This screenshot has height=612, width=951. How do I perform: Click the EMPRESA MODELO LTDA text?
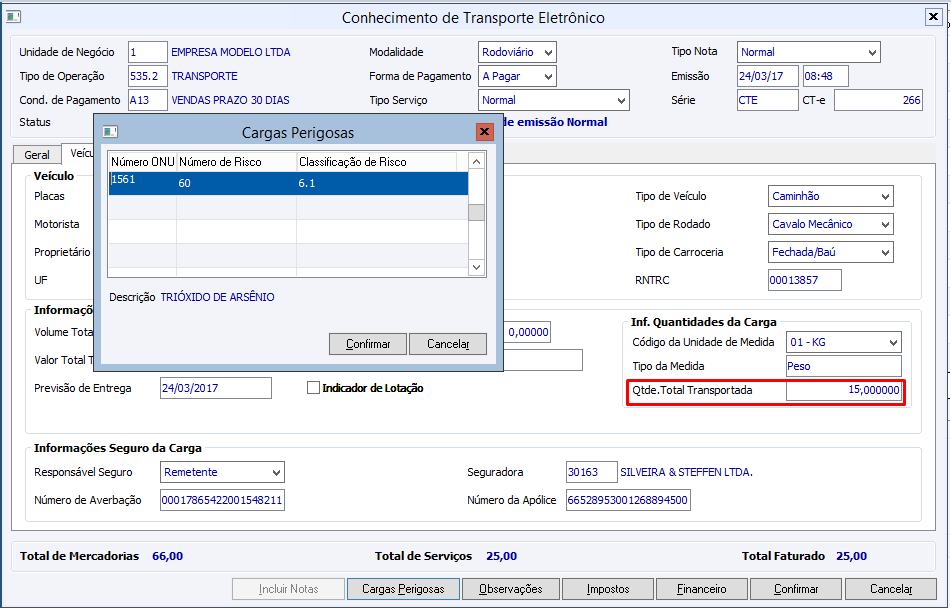point(230,52)
